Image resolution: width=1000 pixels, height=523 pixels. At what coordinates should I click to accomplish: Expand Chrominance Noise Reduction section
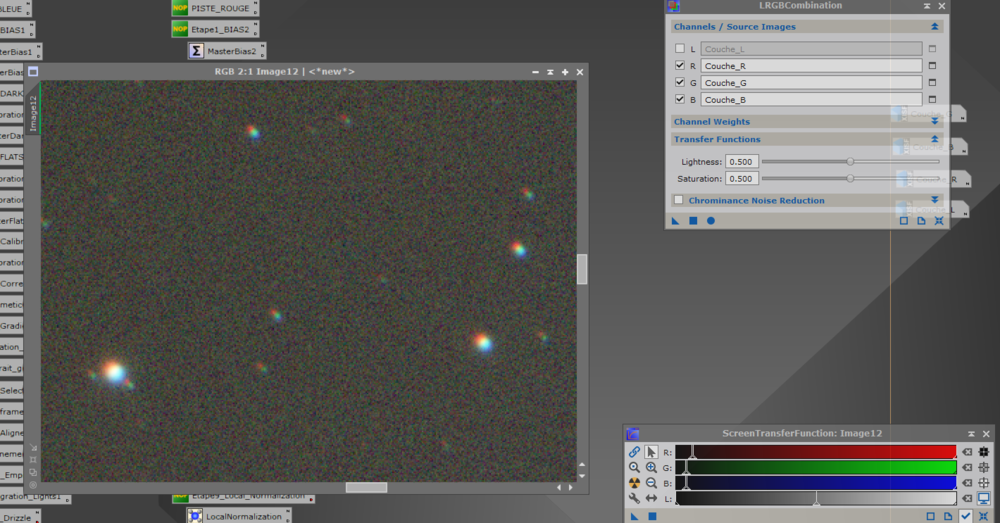[x=934, y=200]
